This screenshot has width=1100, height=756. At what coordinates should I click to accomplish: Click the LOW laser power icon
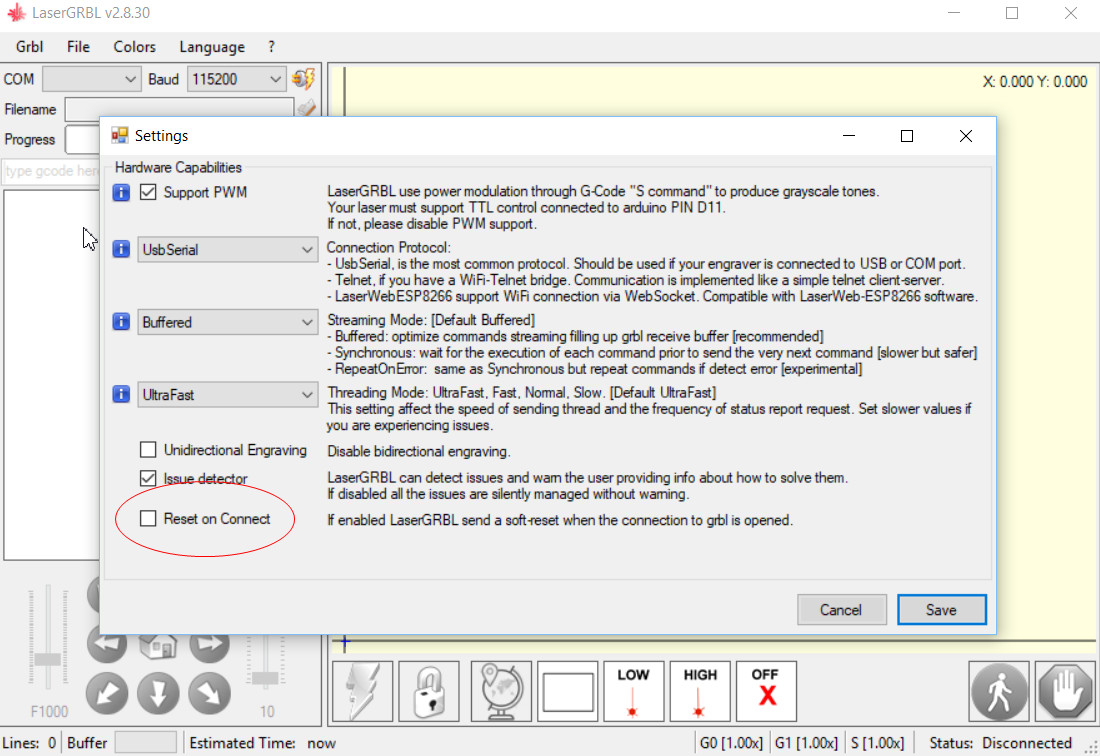pyautogui.click(x=633, y=691)
